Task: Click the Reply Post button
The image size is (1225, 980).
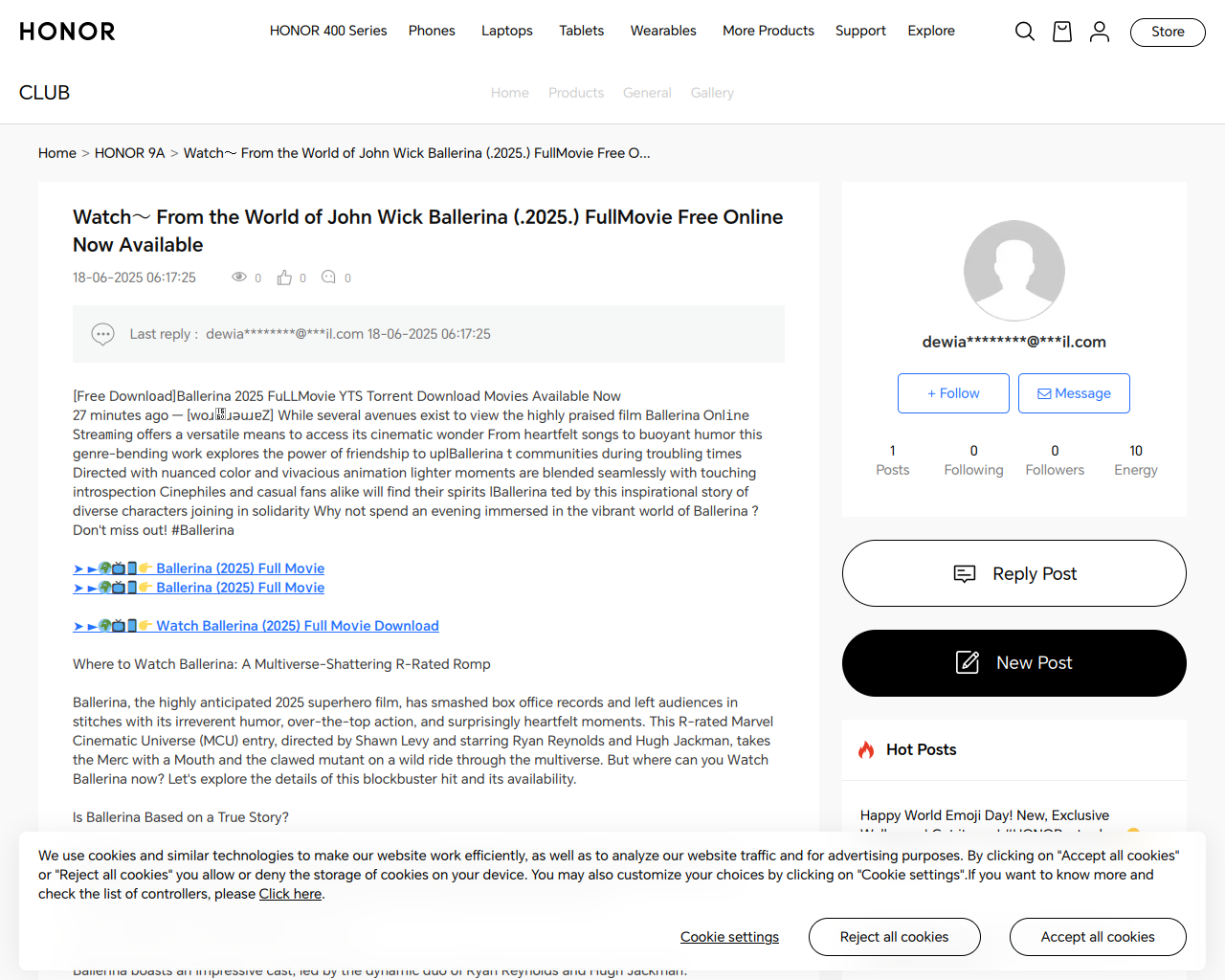Action: [x=1013, y=573]
